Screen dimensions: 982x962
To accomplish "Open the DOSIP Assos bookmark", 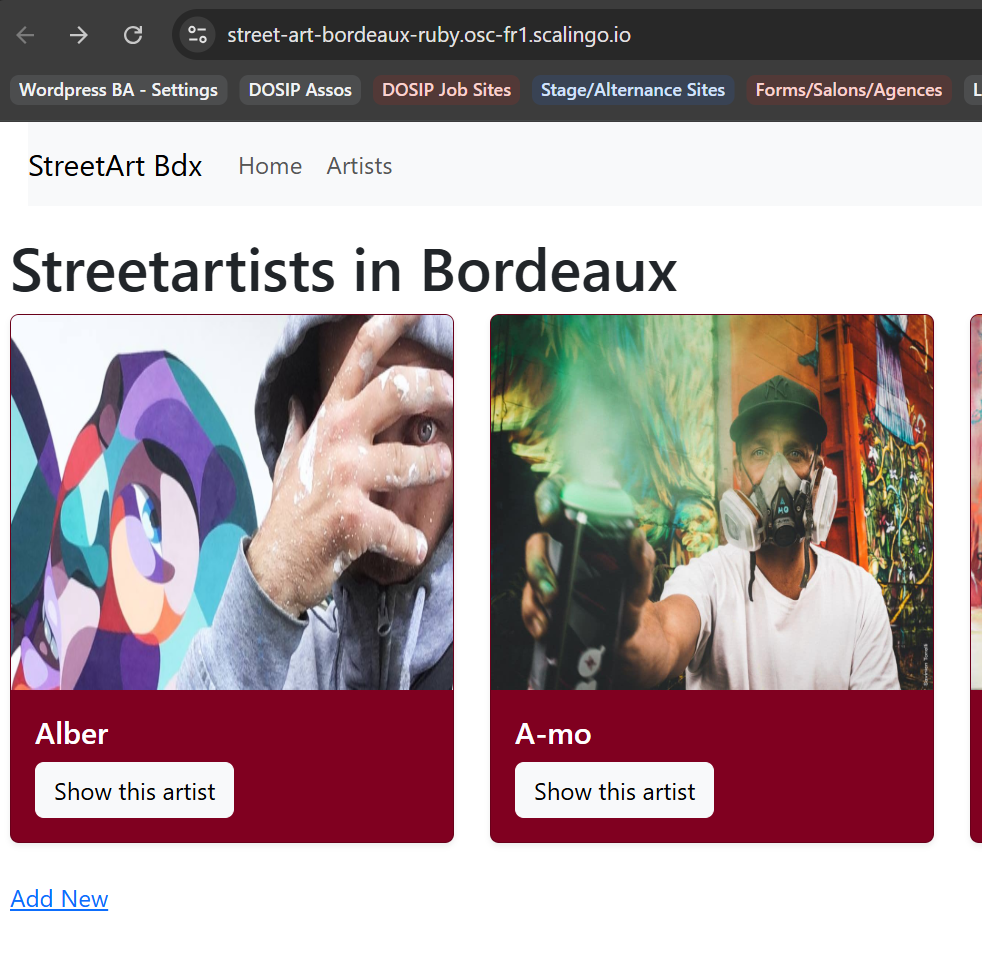I will (300, 90).
